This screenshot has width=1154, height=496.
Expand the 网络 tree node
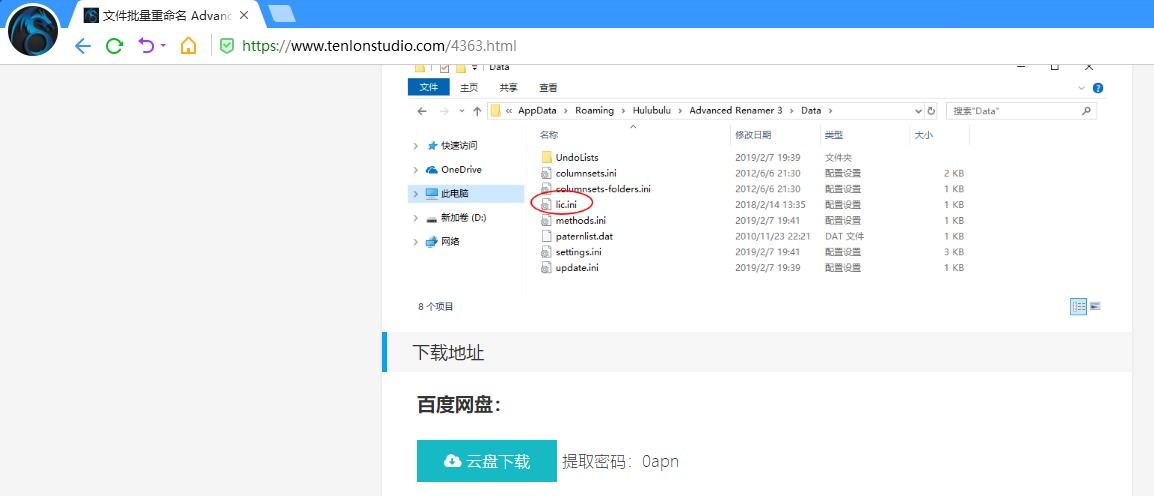(416, 241)
